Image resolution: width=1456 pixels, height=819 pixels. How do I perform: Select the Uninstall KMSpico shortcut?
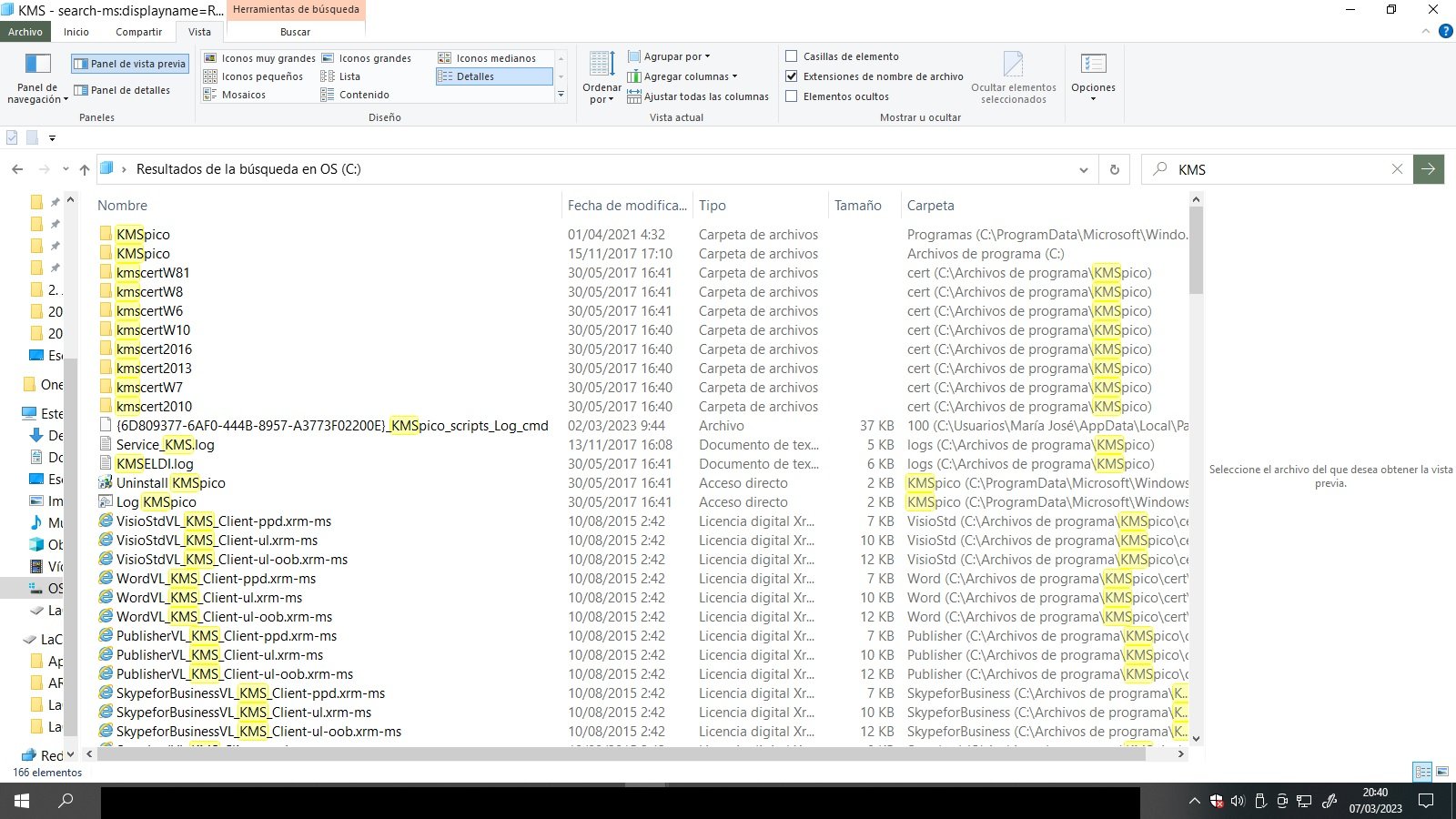[x=170, y=483]
